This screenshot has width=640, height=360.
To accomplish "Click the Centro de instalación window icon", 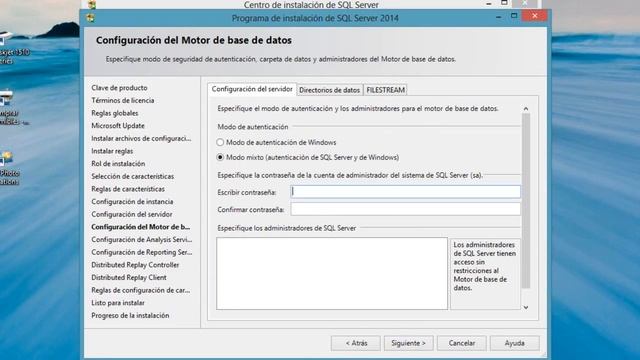I will coord(92,4).
